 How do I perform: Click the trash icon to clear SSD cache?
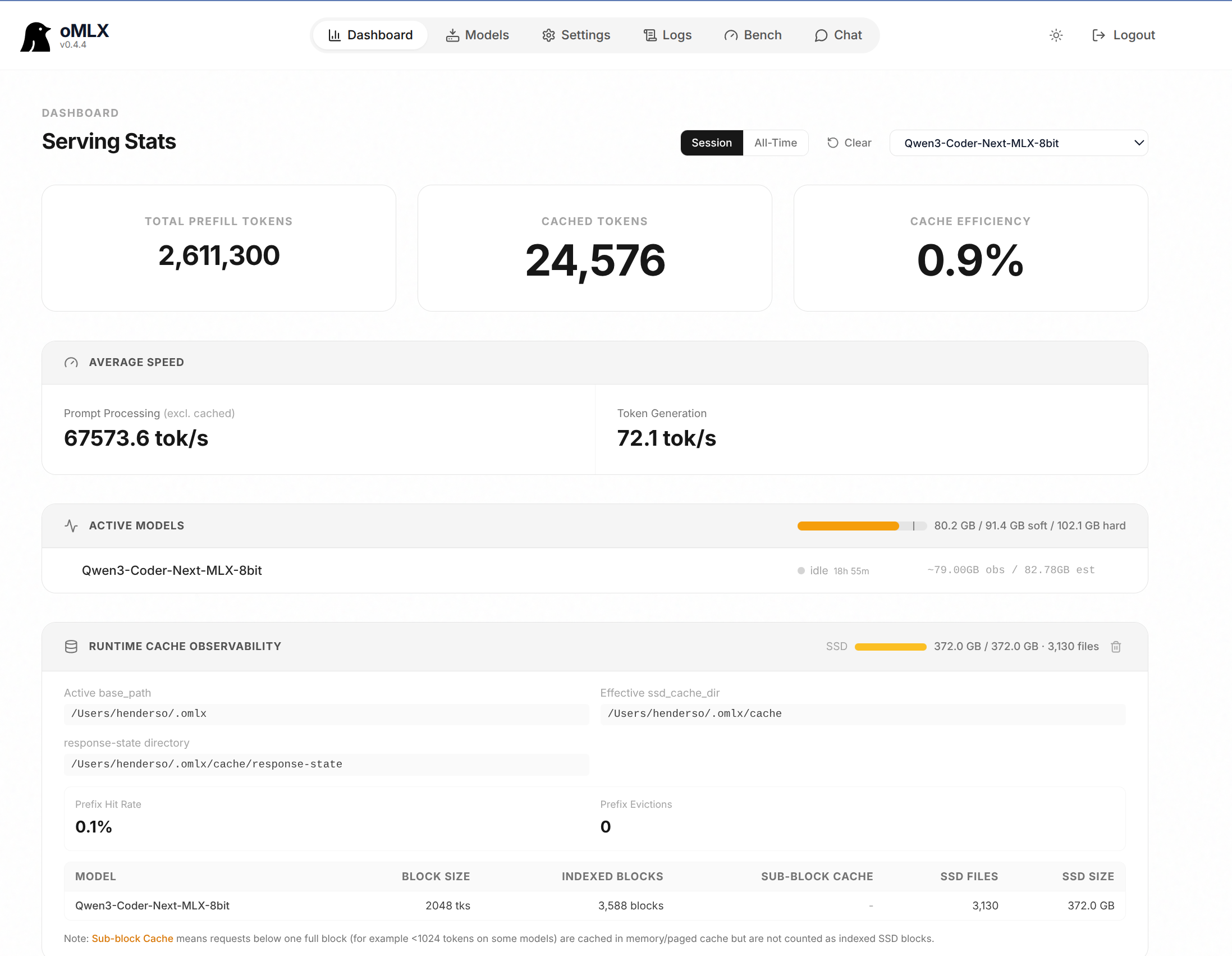[x=1116, y=647]
